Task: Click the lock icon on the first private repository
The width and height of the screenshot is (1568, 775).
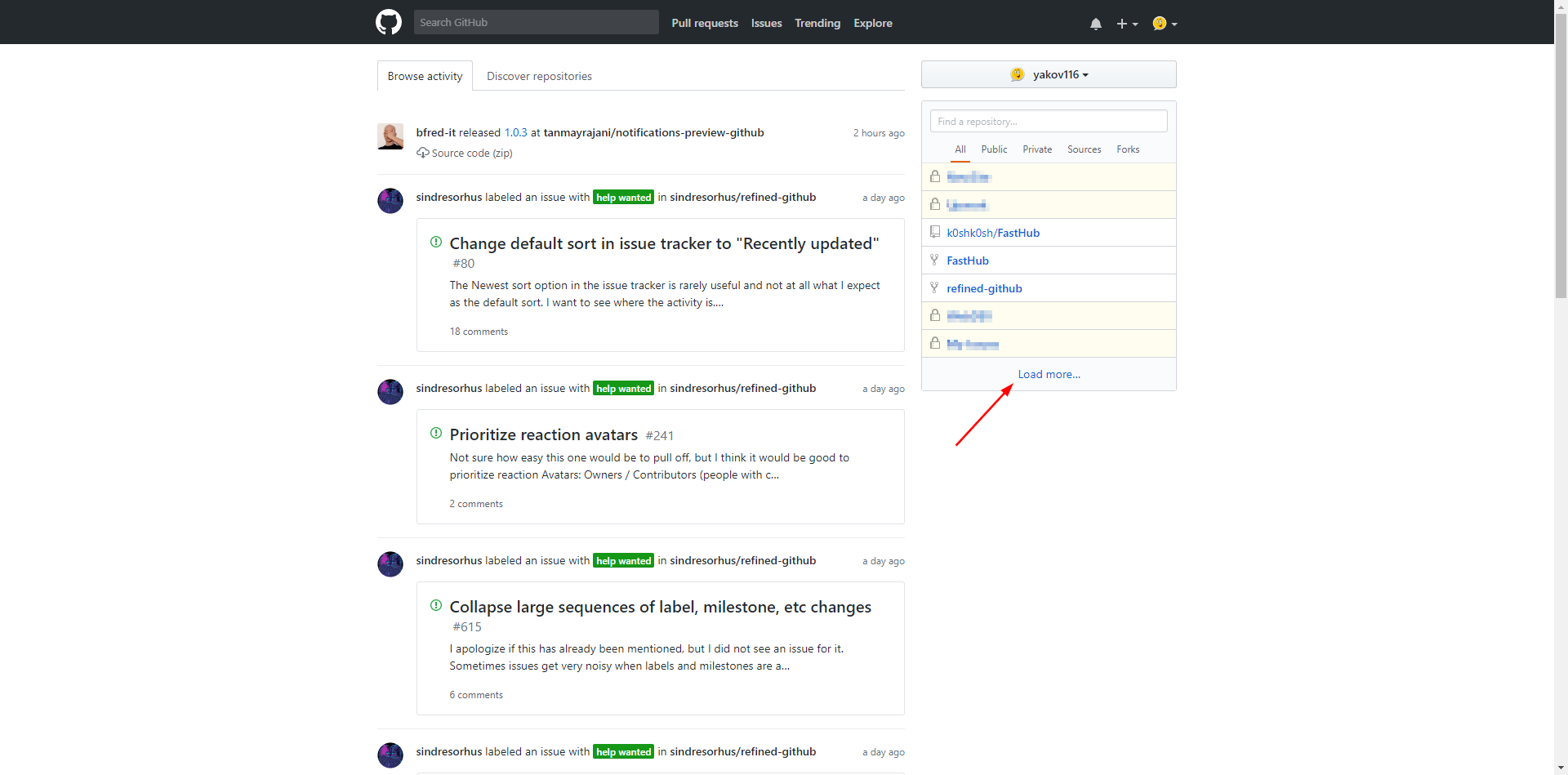Action: click(x=934, y=176)
